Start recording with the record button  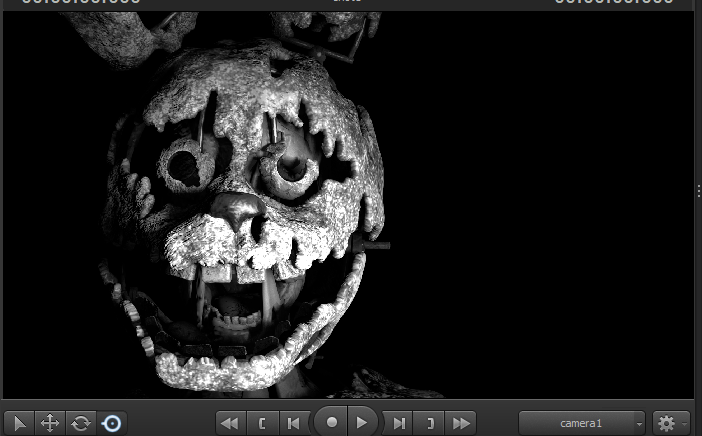[331, 422]
